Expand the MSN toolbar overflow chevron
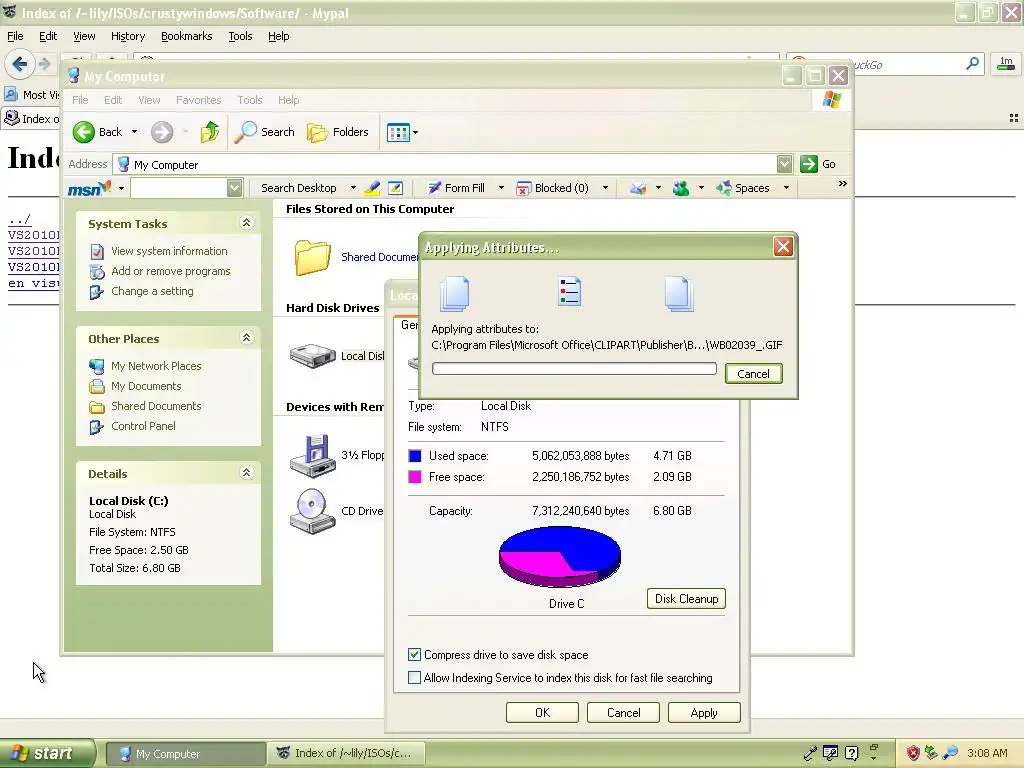The height and width of the screenshot is (768, 1024). point(842,184)
